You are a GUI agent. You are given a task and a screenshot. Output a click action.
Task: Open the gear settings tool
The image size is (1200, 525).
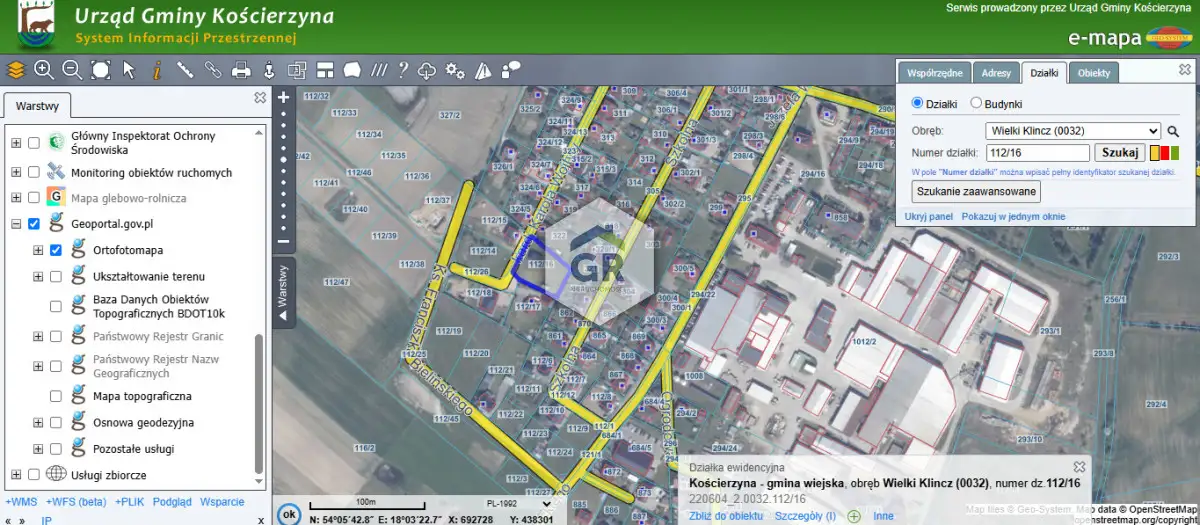(x=455, y=70)
